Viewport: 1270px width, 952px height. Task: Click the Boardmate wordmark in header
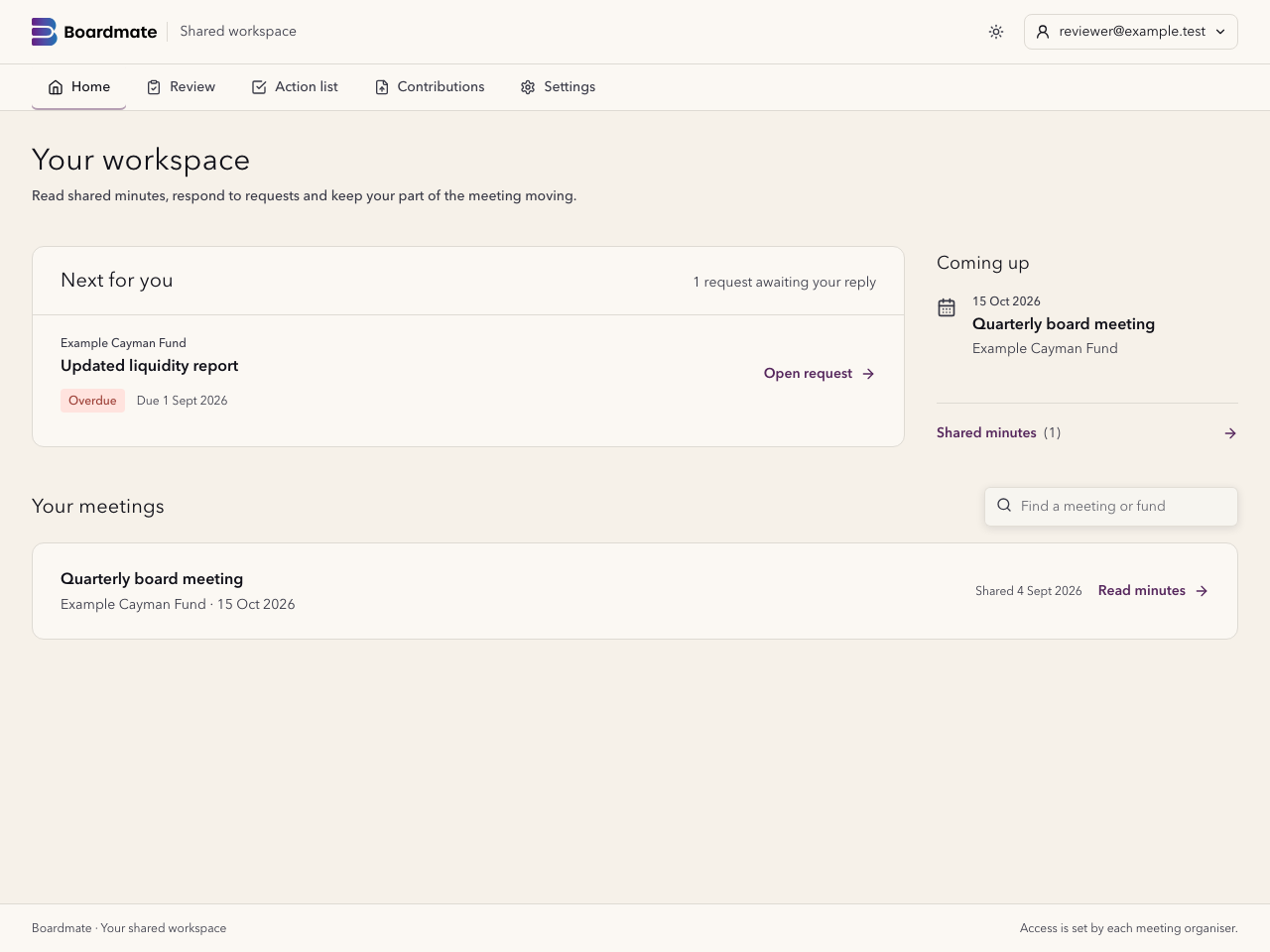click(x=110, y=32)
